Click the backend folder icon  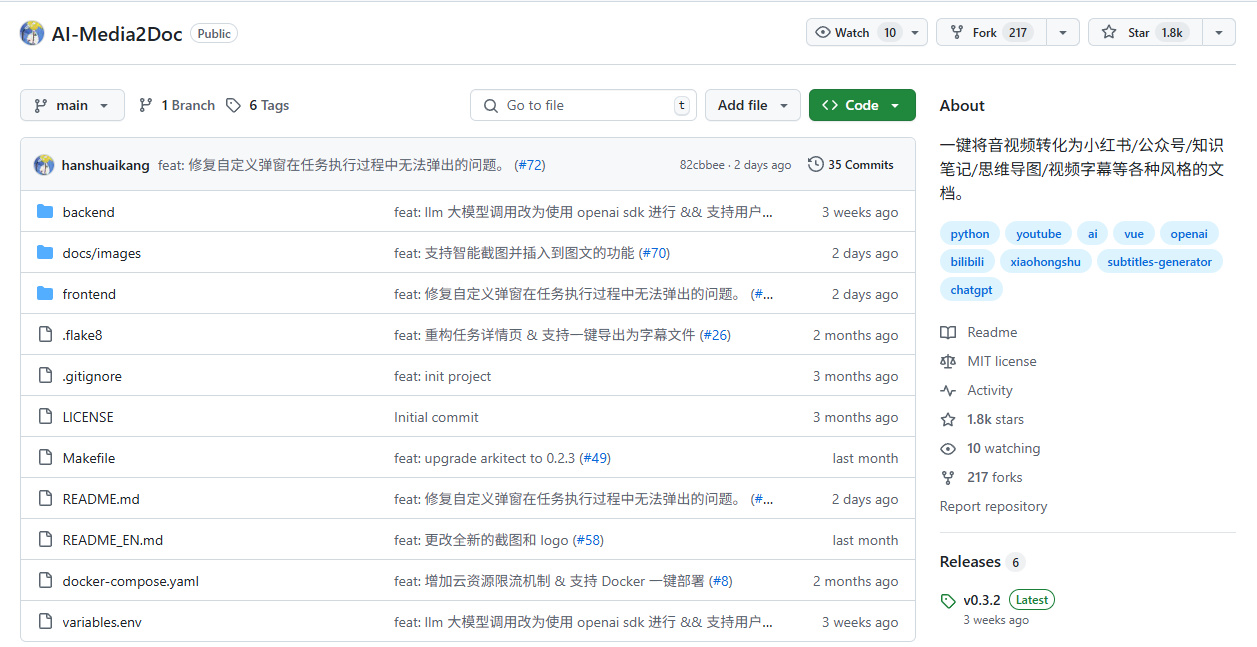[44, 212]
